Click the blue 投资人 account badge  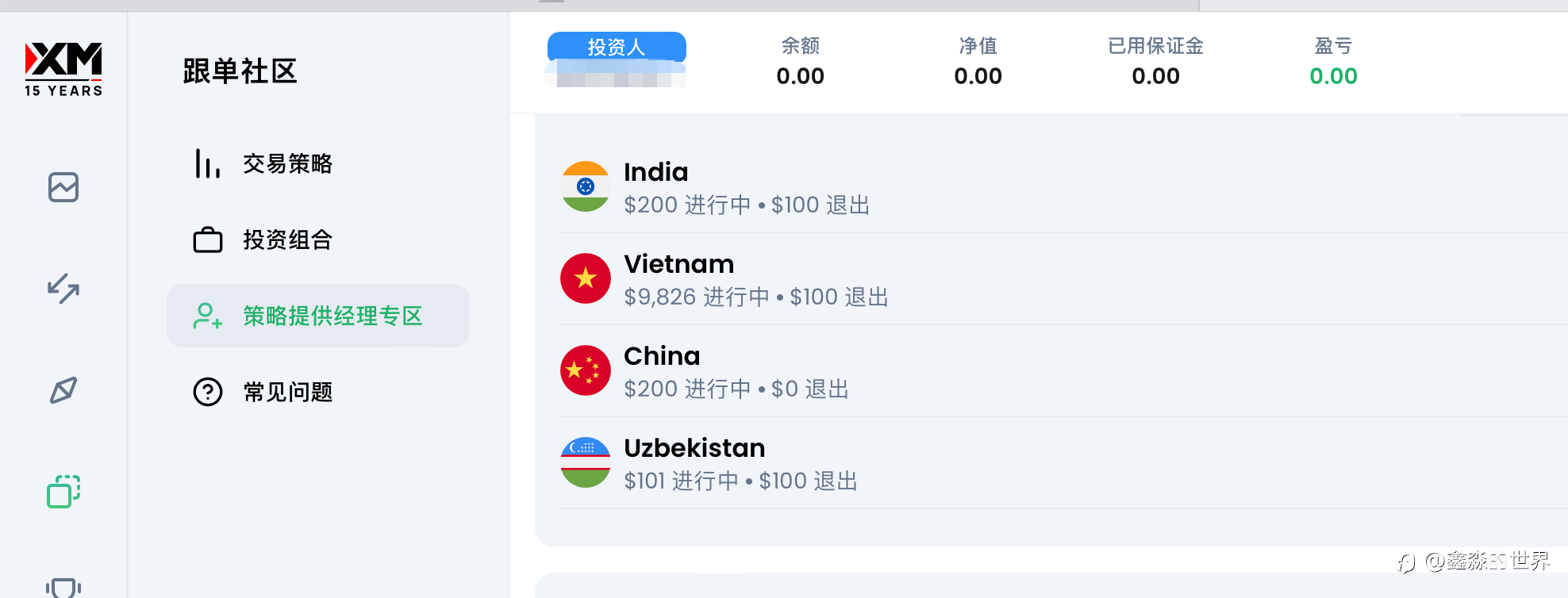click(617, 47)
